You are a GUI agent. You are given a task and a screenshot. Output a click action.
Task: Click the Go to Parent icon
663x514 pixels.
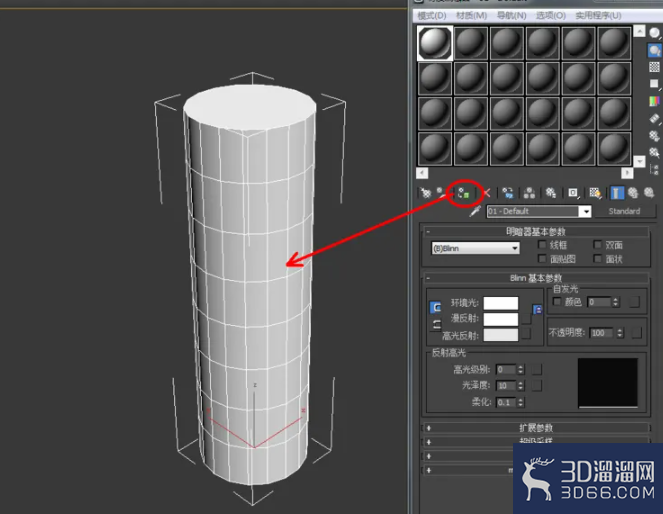(x=633, y=193)
